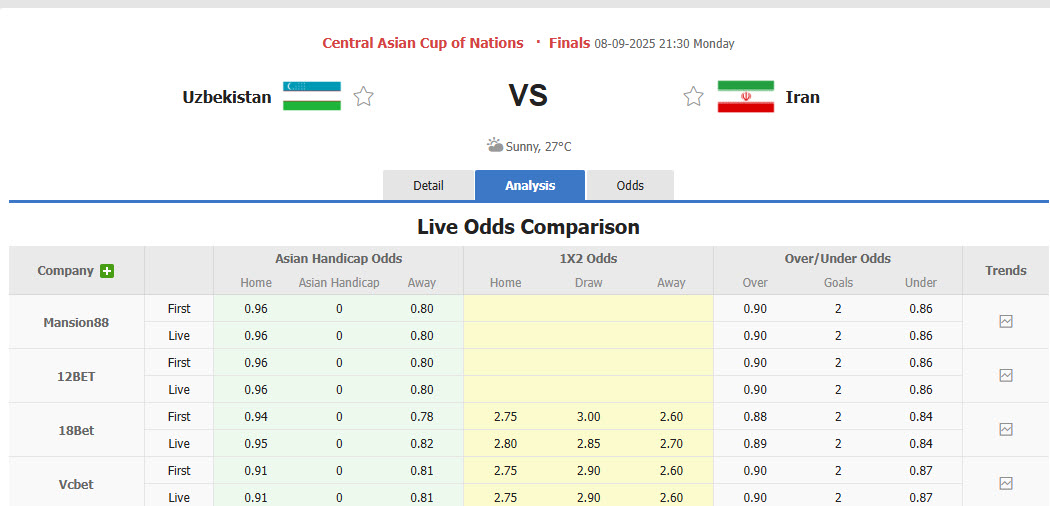The height and width of the screenshot is (506, 1050).
Task: Click the Uzbekistan flag icon
Action: pos(312,96)
